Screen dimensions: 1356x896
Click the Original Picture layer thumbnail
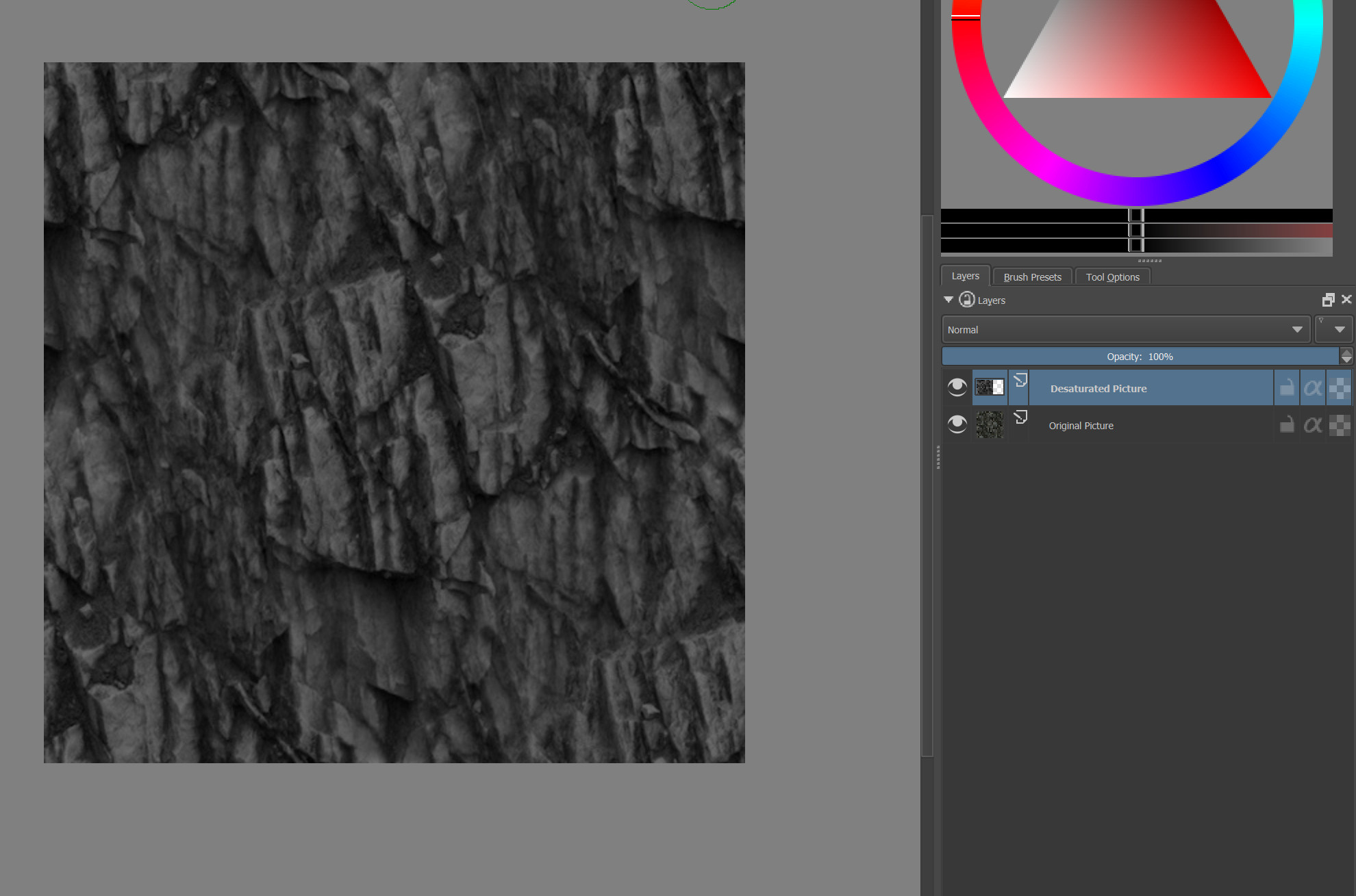pyautogui.click(x=989, y=425)
